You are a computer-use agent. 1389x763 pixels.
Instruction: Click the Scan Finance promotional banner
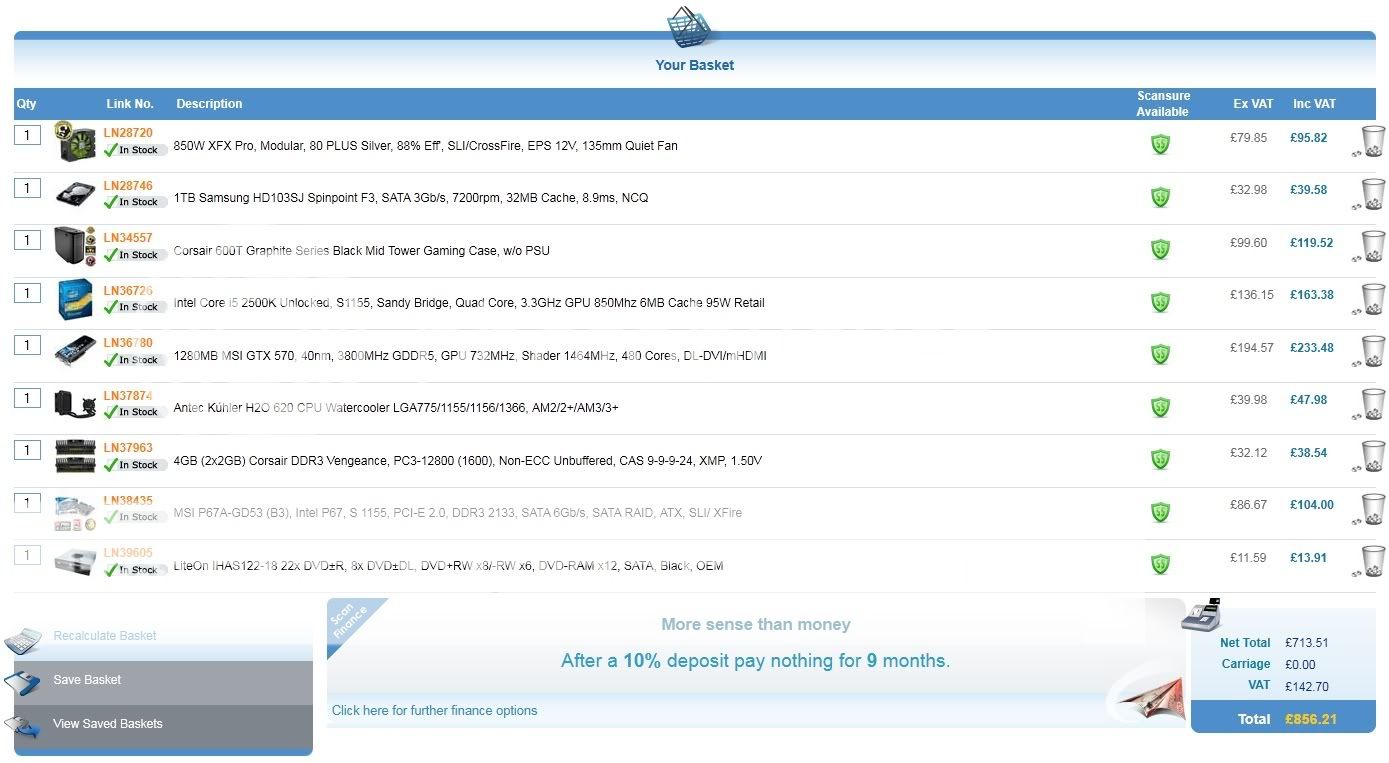(755, 645)
